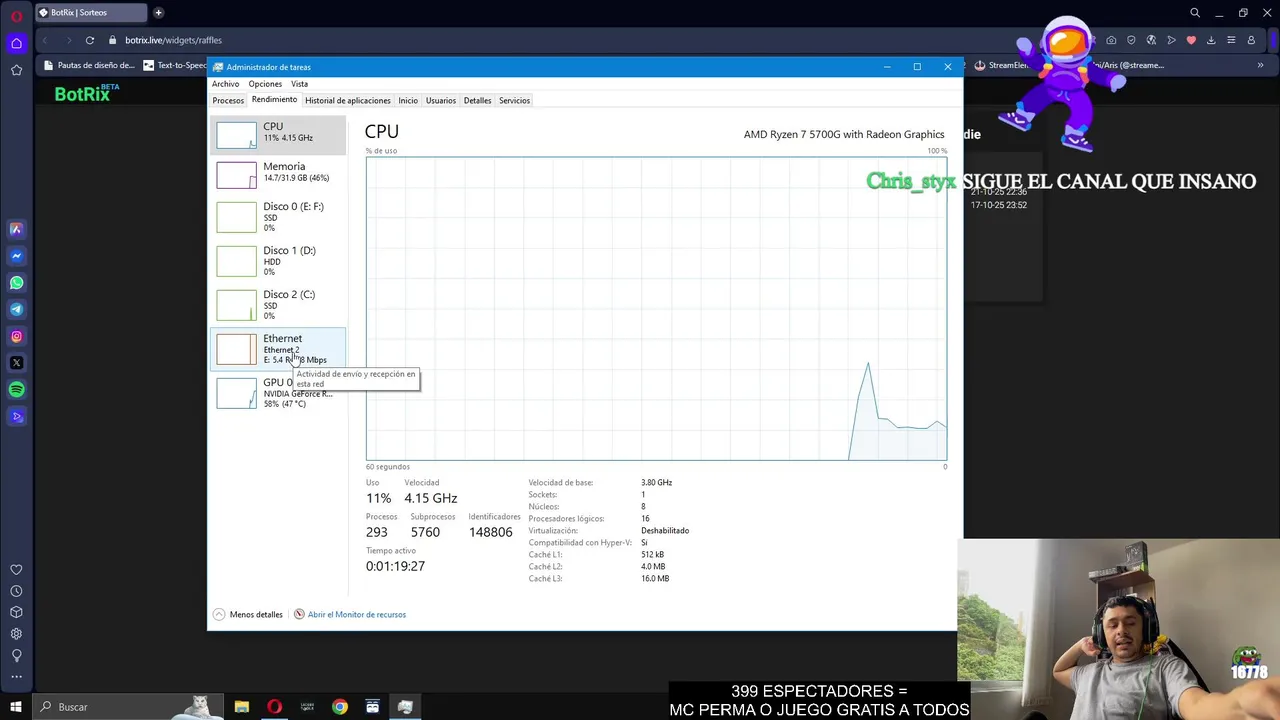Switch to the Servicios tab

pyautogui.click(x=514, y=101)
